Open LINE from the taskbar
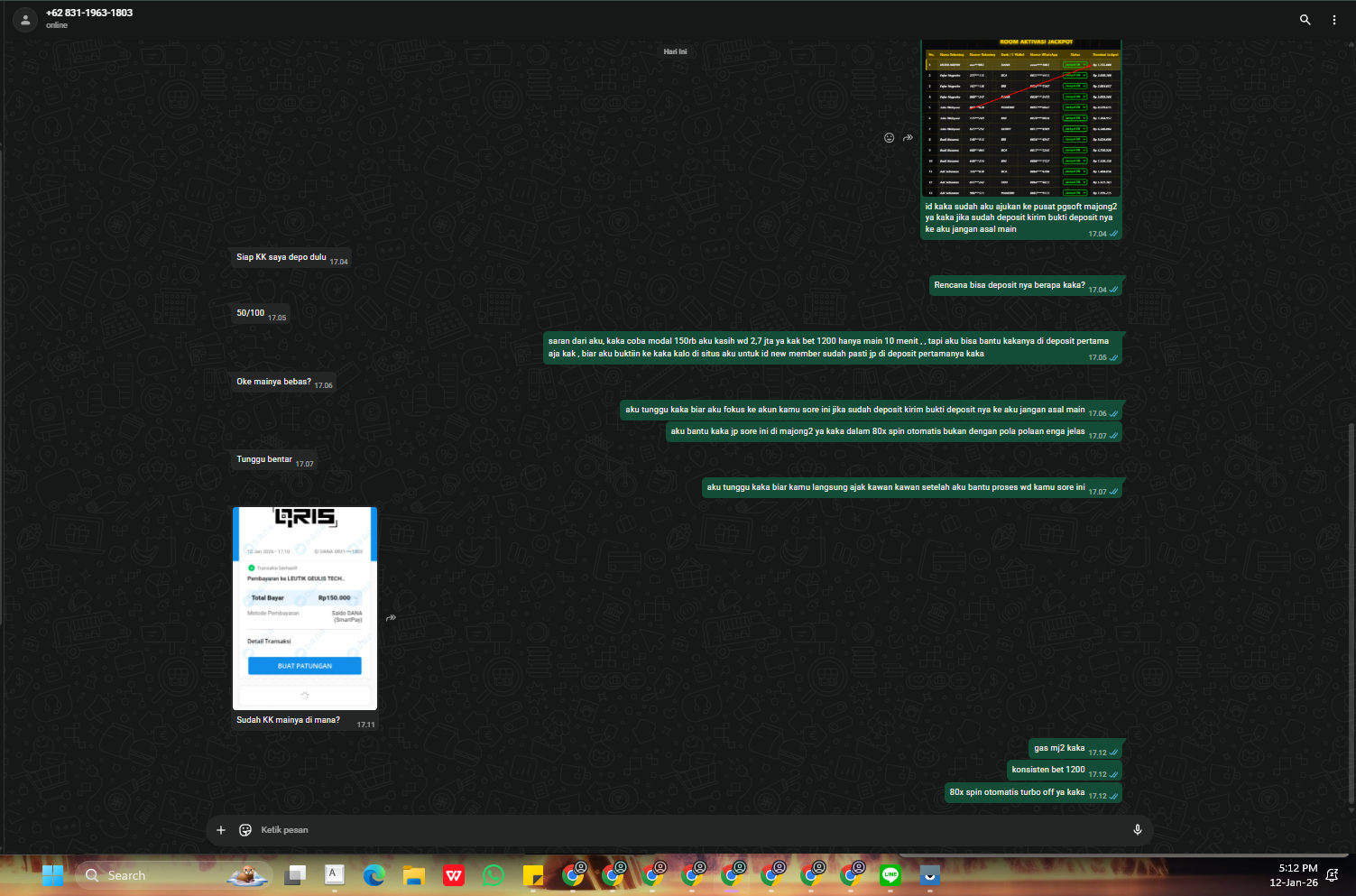This screenshot has height=896, width=1356. pos(890,875)
